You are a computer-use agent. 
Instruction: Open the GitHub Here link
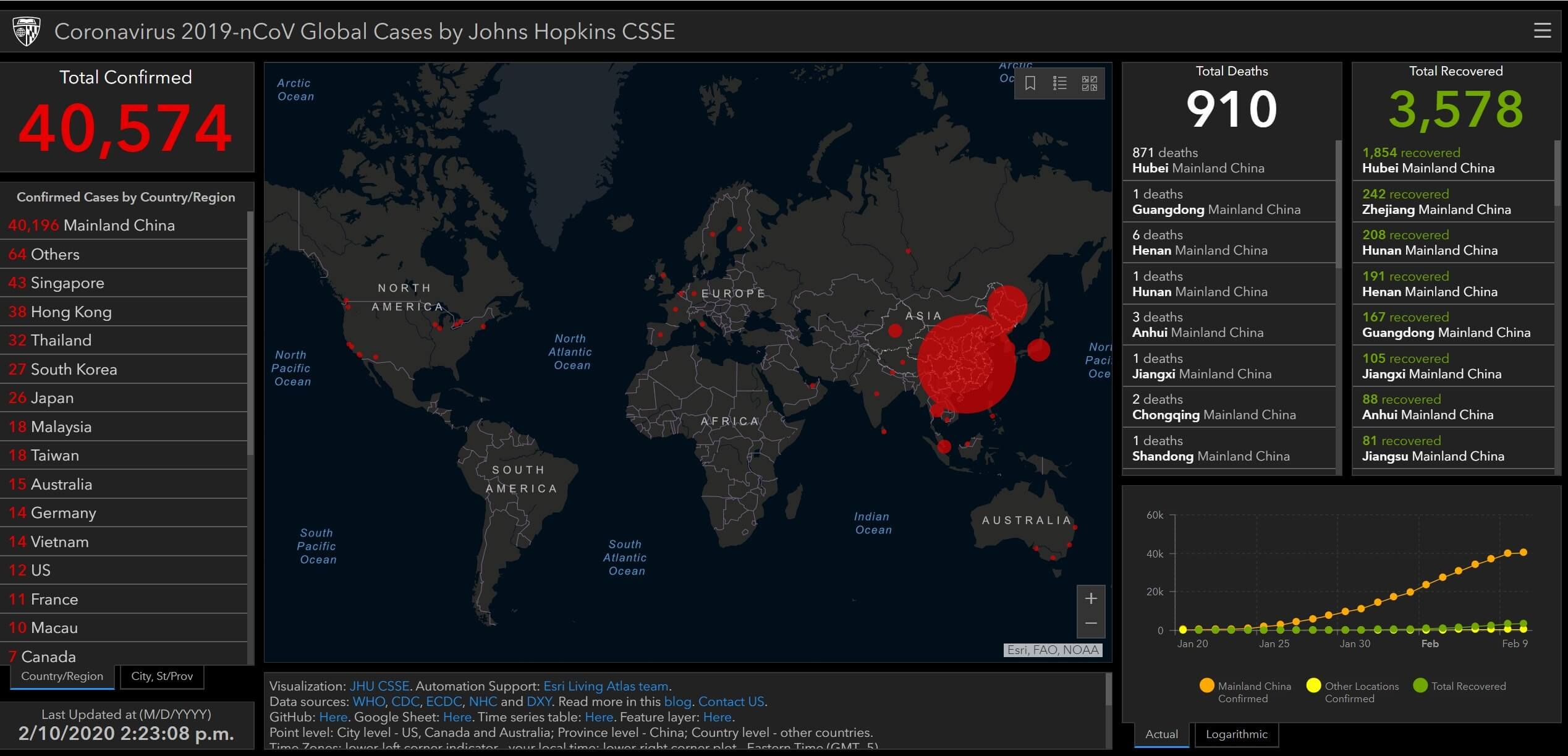333,717
